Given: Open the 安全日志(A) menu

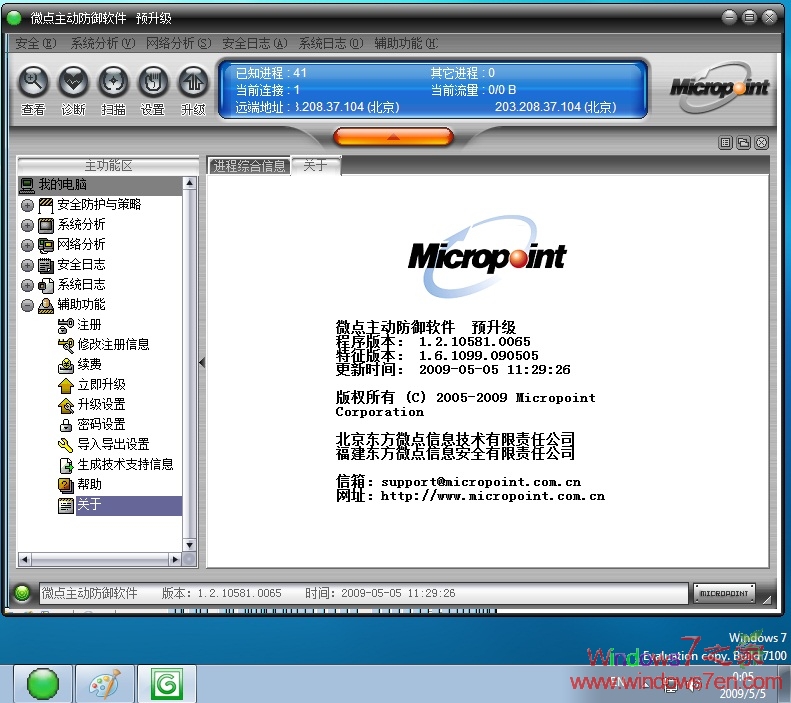Looking at the screenshot, I should 255,43.
